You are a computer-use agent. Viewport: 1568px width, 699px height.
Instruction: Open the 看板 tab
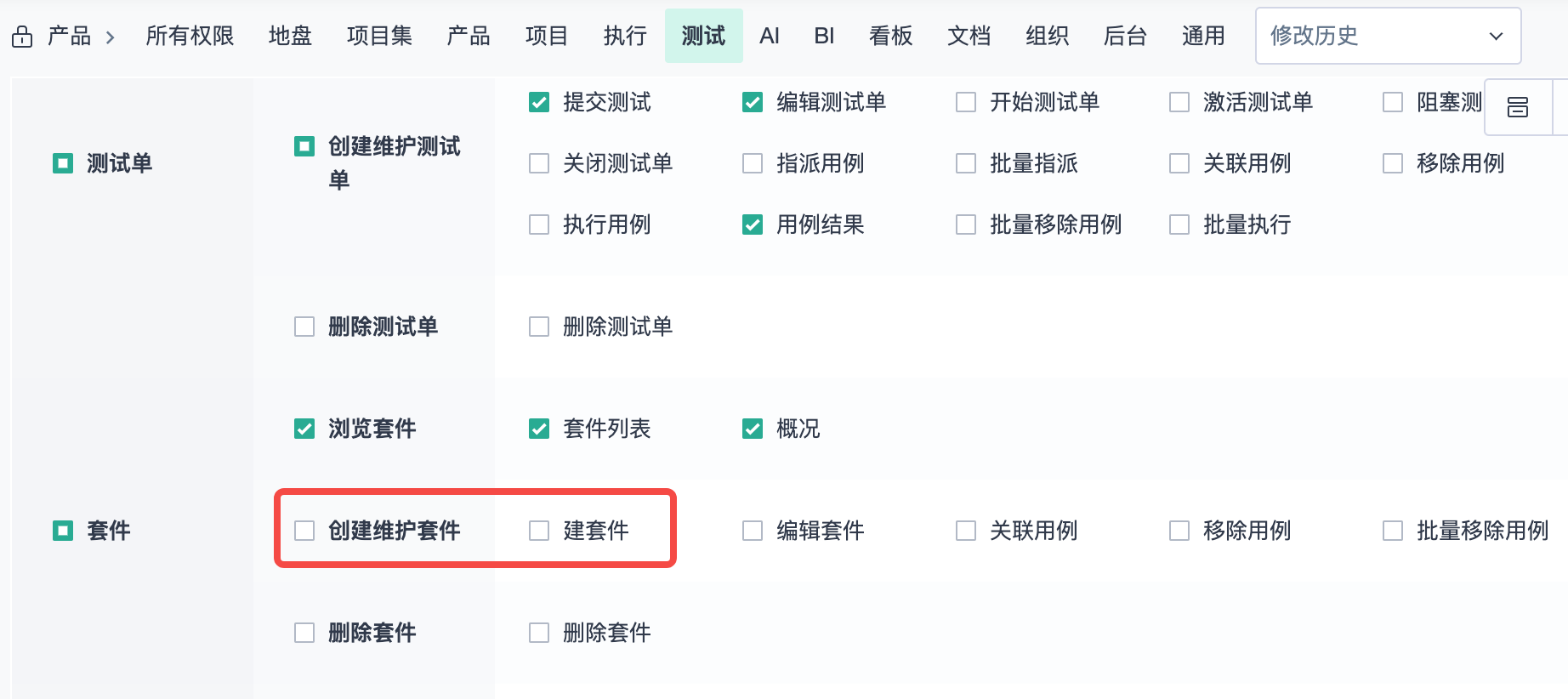[x=890, y=36]
